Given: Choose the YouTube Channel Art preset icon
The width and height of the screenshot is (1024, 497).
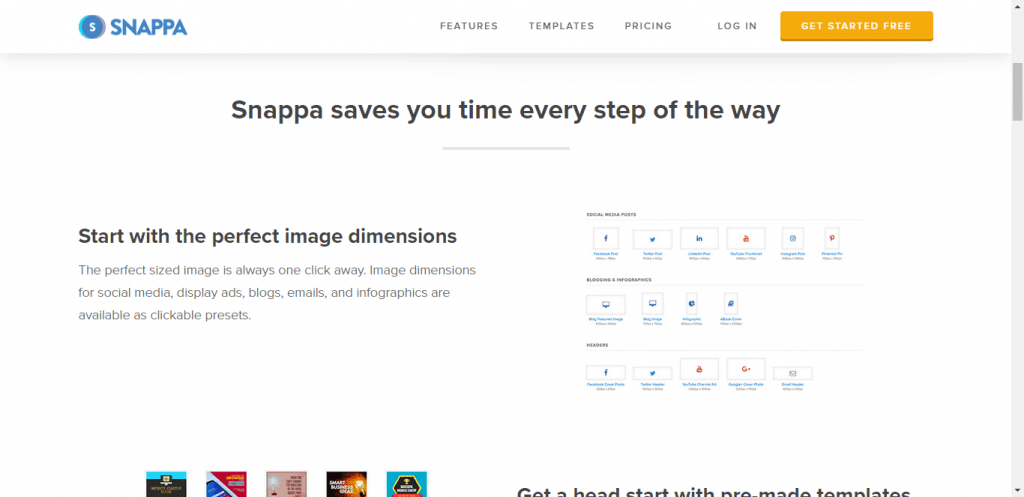Looking at the screenshot, I should click(699, 369).
